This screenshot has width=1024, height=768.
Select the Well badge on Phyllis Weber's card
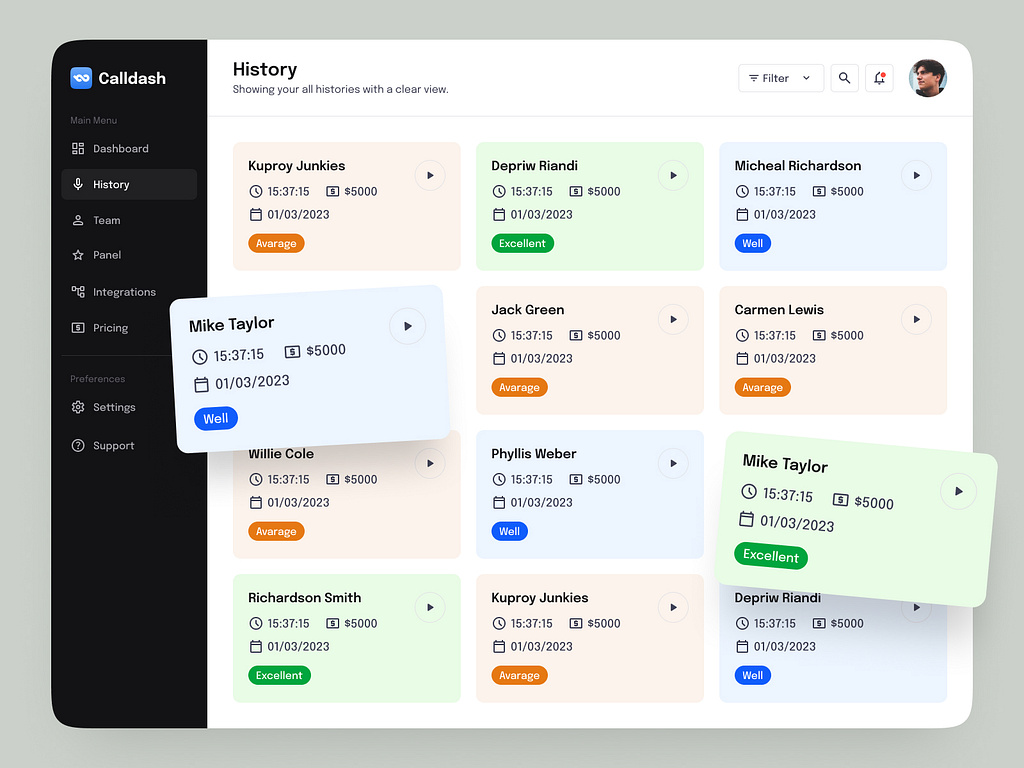(x=510, y=531)
